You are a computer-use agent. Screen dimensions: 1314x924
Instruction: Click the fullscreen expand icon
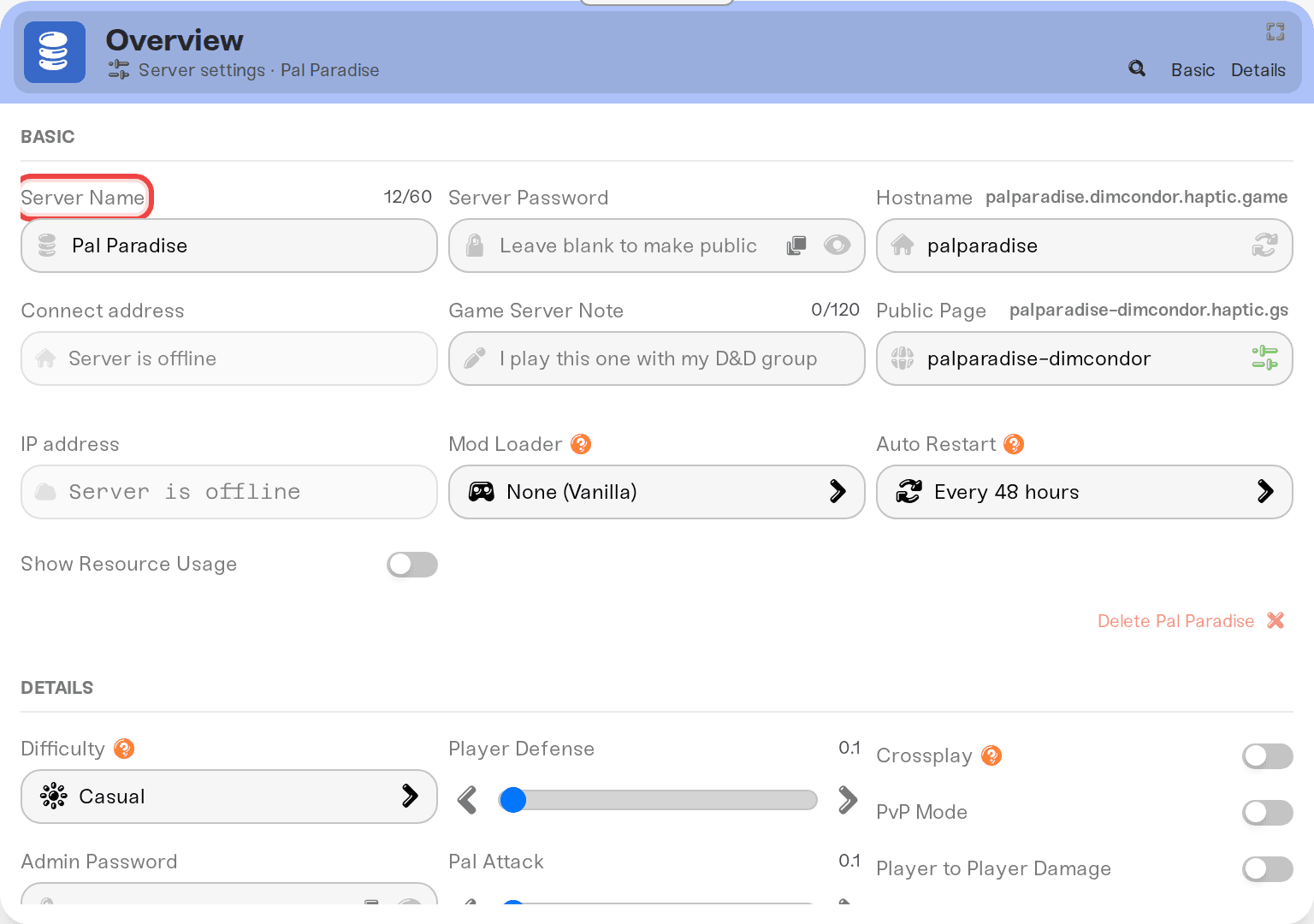coord(1276,32)
